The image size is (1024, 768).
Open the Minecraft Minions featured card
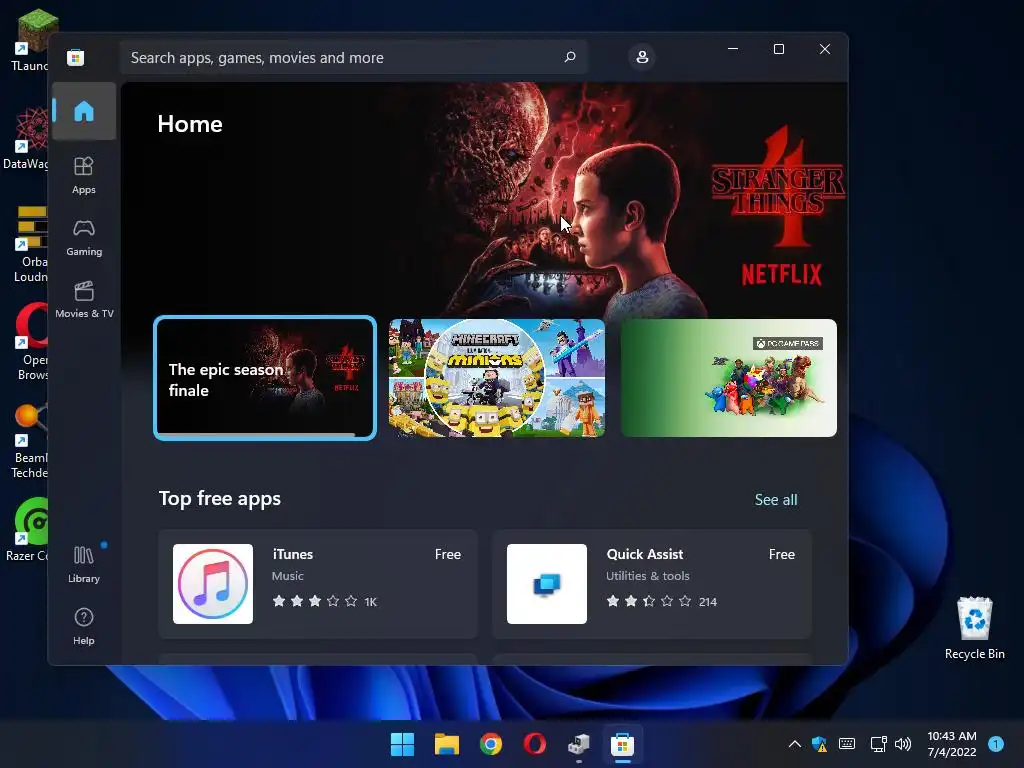[x=496, y=378]
